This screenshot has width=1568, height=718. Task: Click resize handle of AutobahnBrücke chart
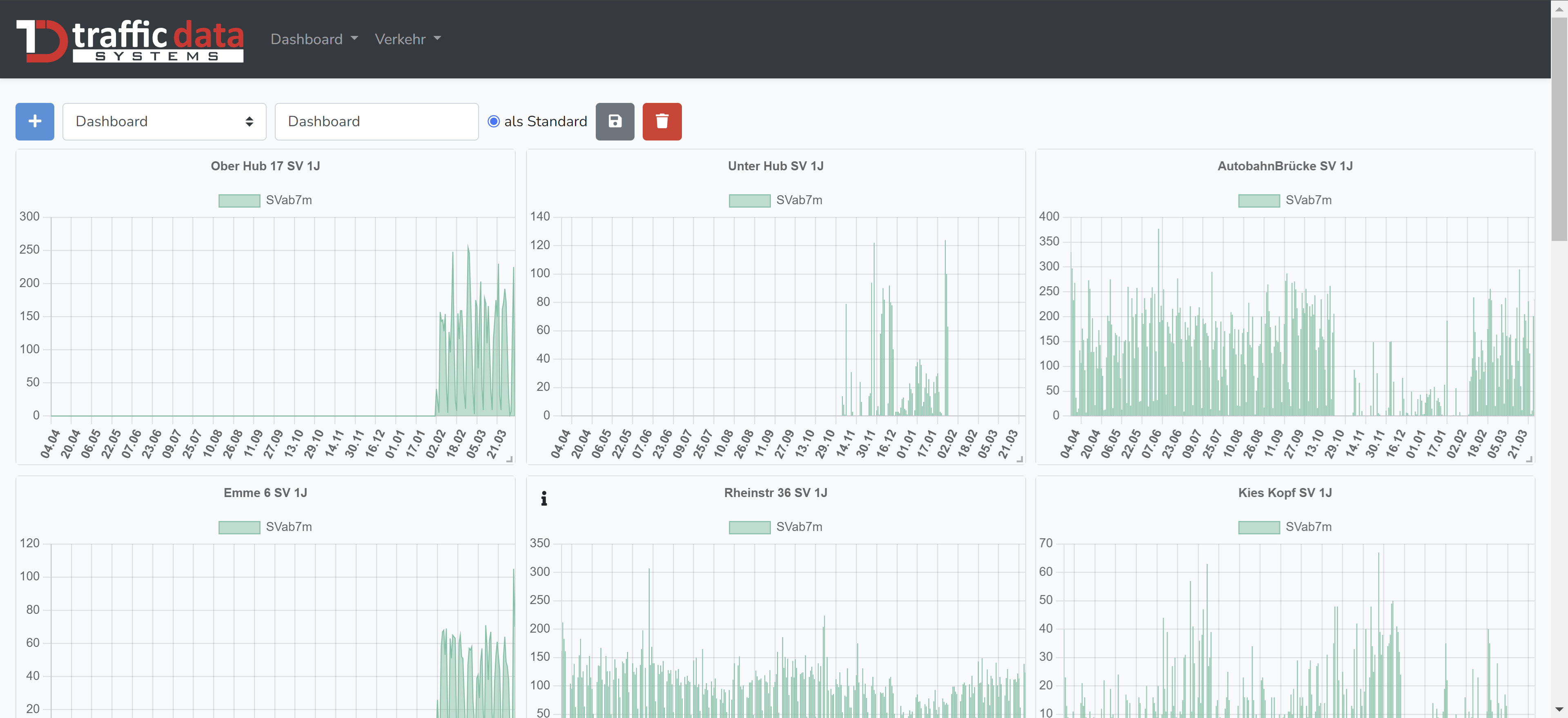tap(1529, 459)
